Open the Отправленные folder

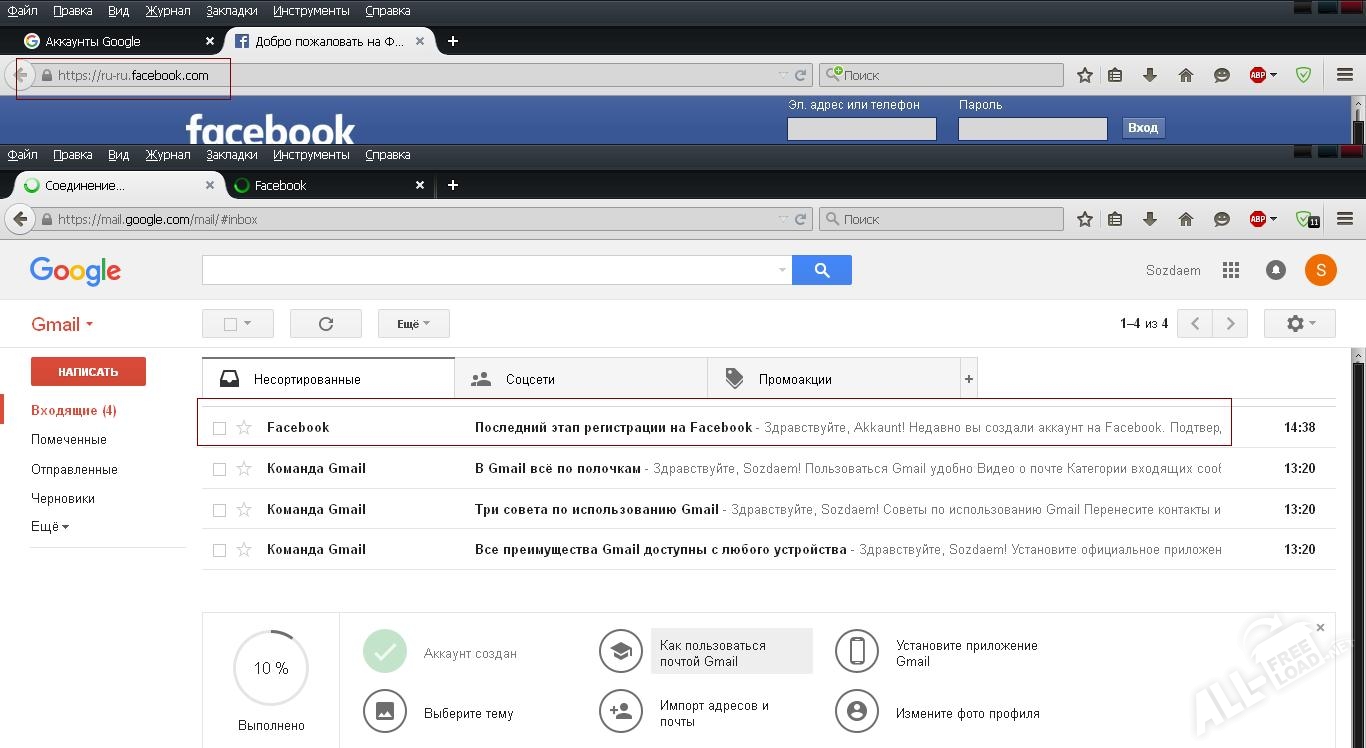click(74, 469)
